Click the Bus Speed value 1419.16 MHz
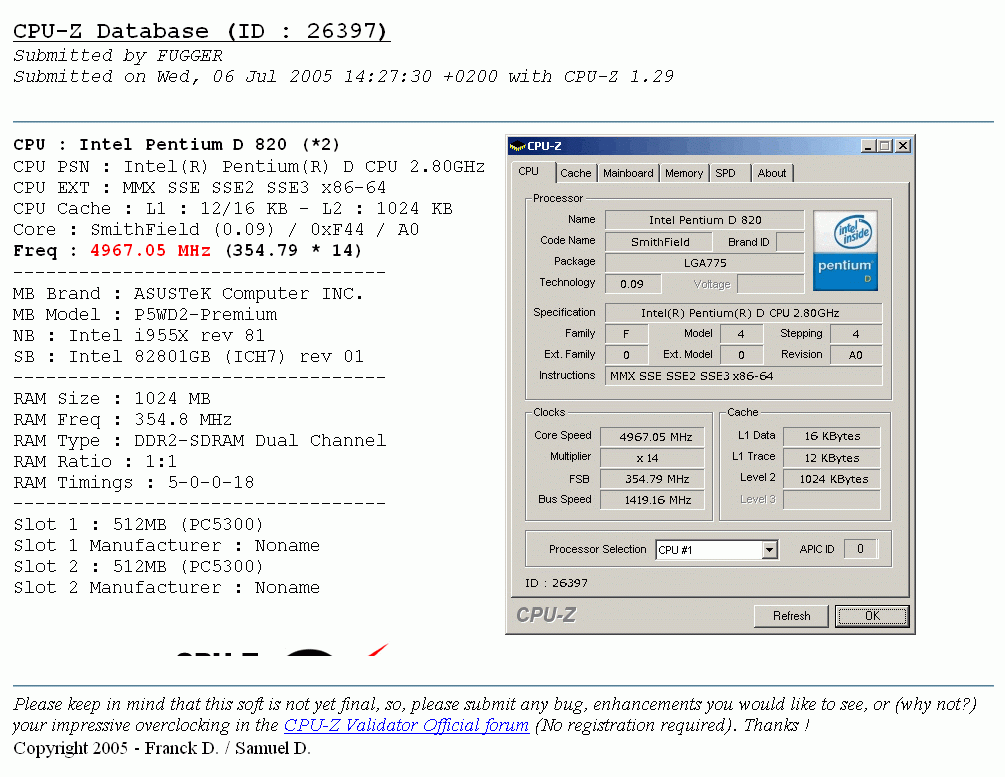 (652, 500)
